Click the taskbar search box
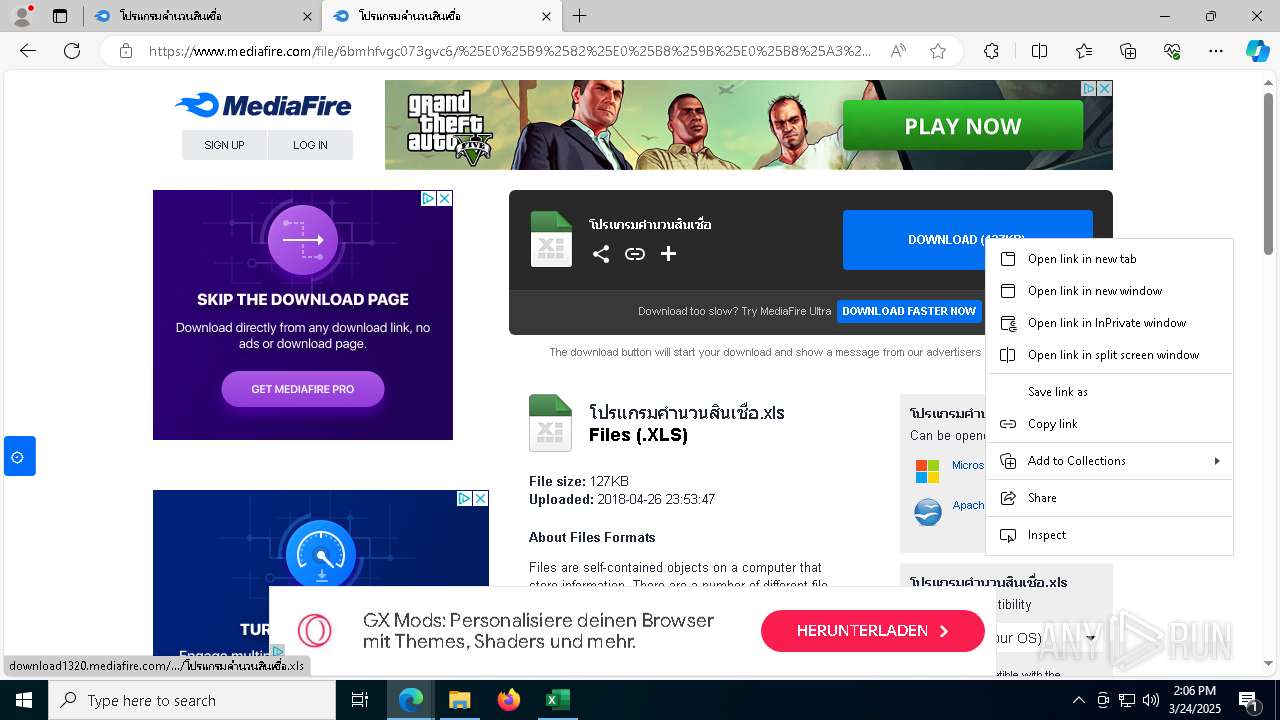Screen dimensions: 1280x720 [192, 700]
